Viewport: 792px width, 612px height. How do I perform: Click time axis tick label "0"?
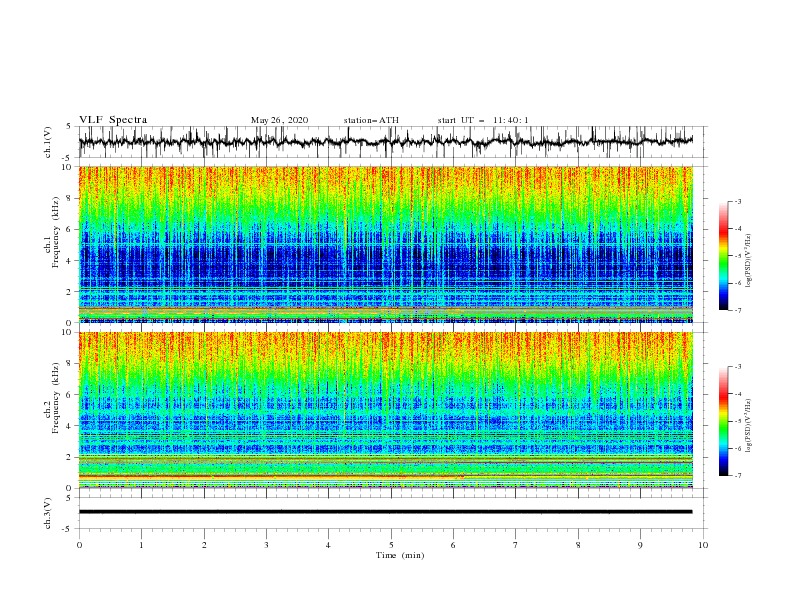(x=79, y=545)
